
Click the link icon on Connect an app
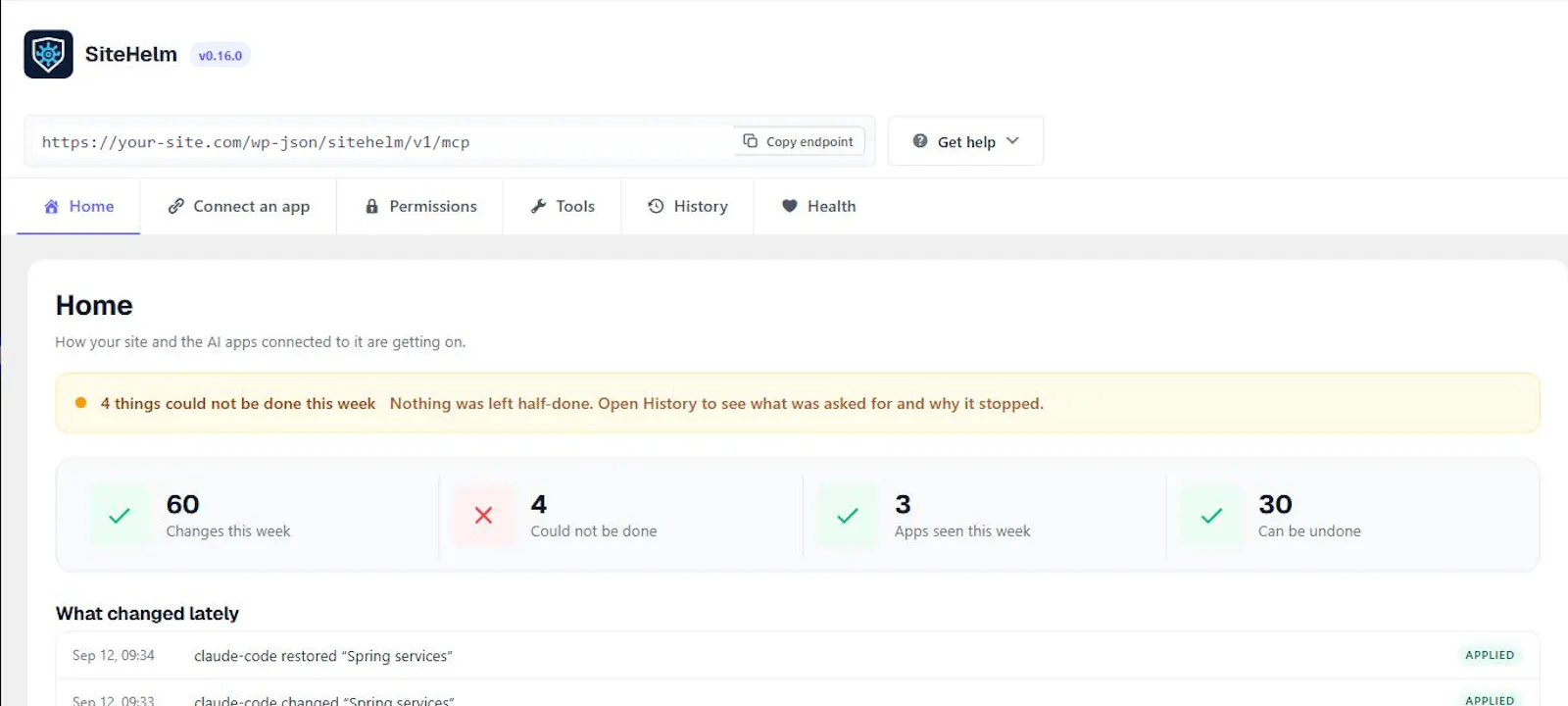coord(176,206)
